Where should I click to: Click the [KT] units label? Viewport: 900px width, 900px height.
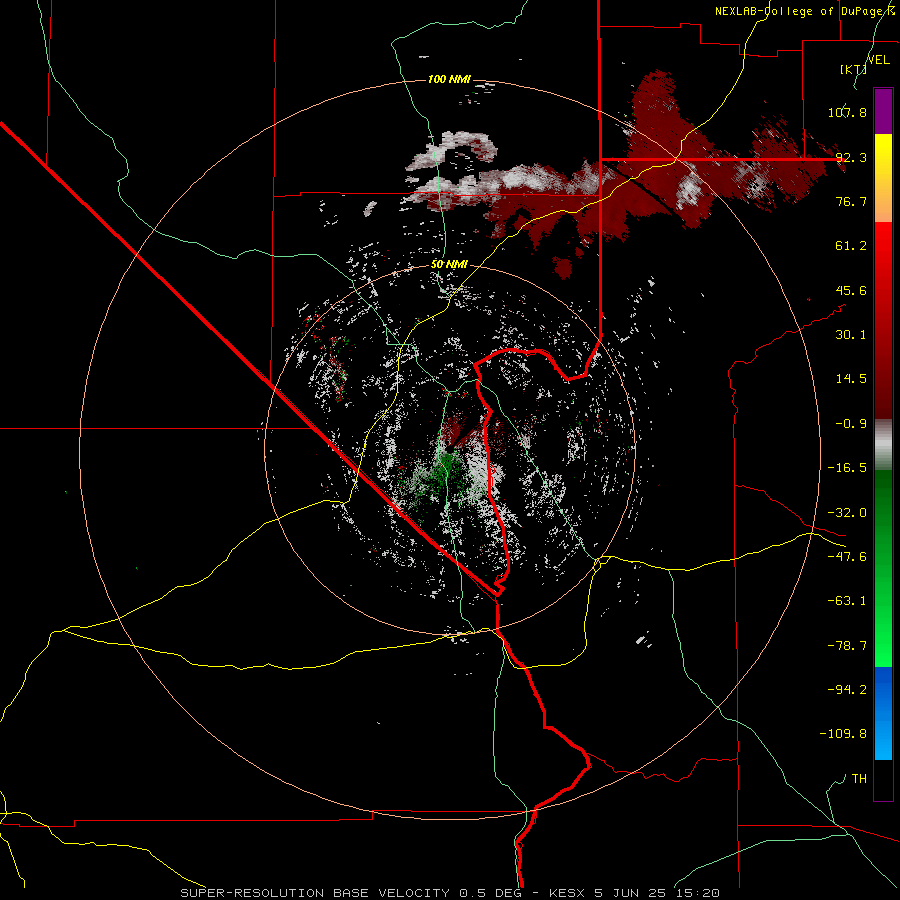(x=853, y=69)
